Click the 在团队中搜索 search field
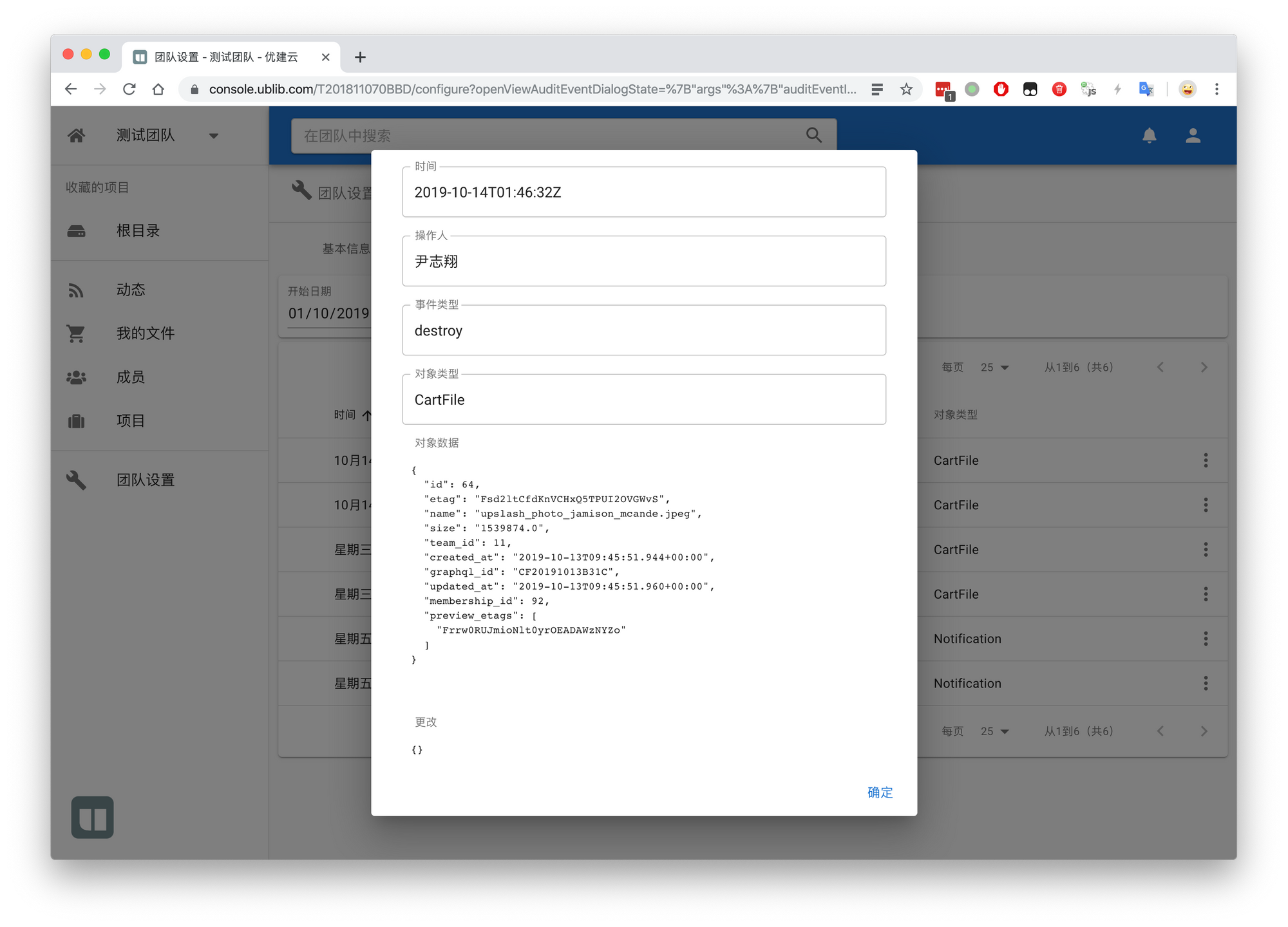This screenshot has height=927, width=1288. pyautogui.click(x=547, y=136)
